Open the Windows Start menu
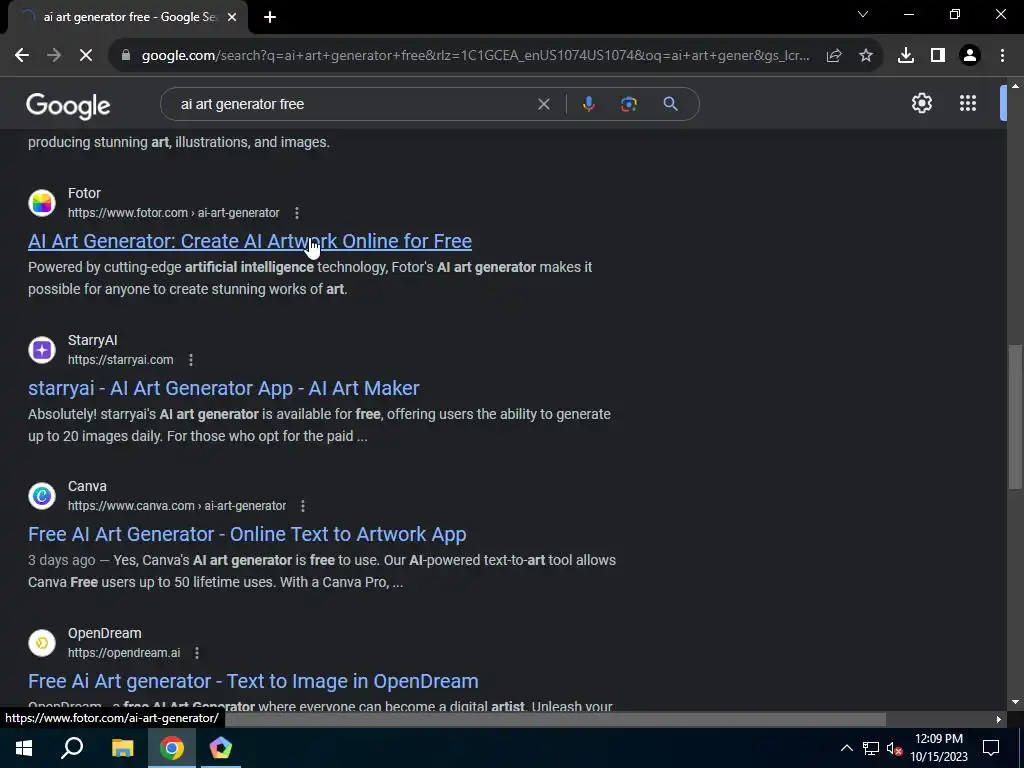This screenshot has width=1024, height=768. (x=24, y=748)
